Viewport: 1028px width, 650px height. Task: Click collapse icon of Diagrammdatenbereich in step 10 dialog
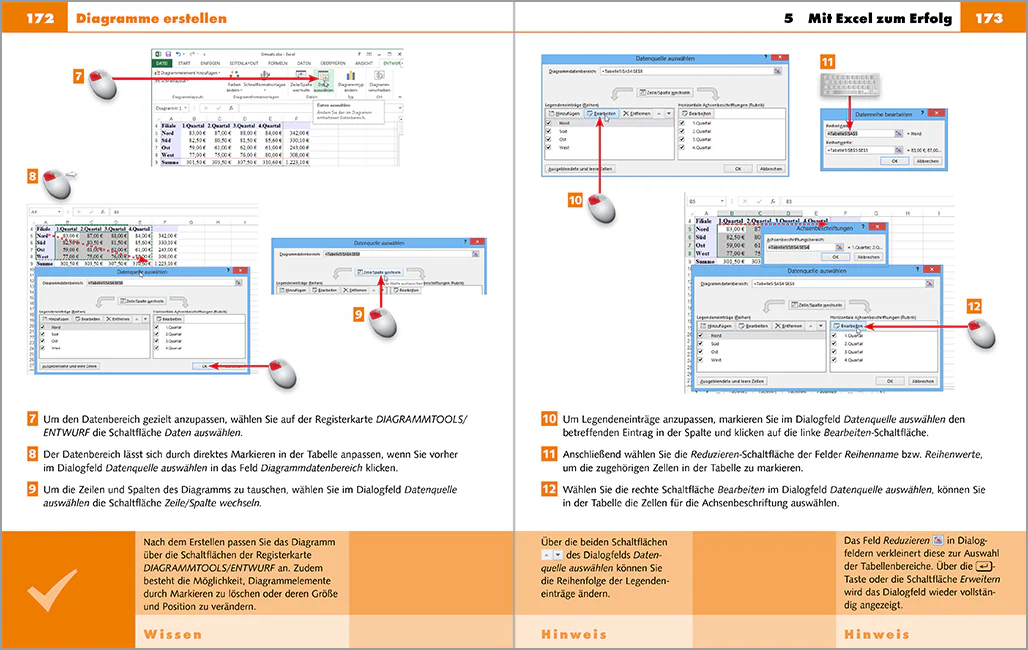(778, 71)
